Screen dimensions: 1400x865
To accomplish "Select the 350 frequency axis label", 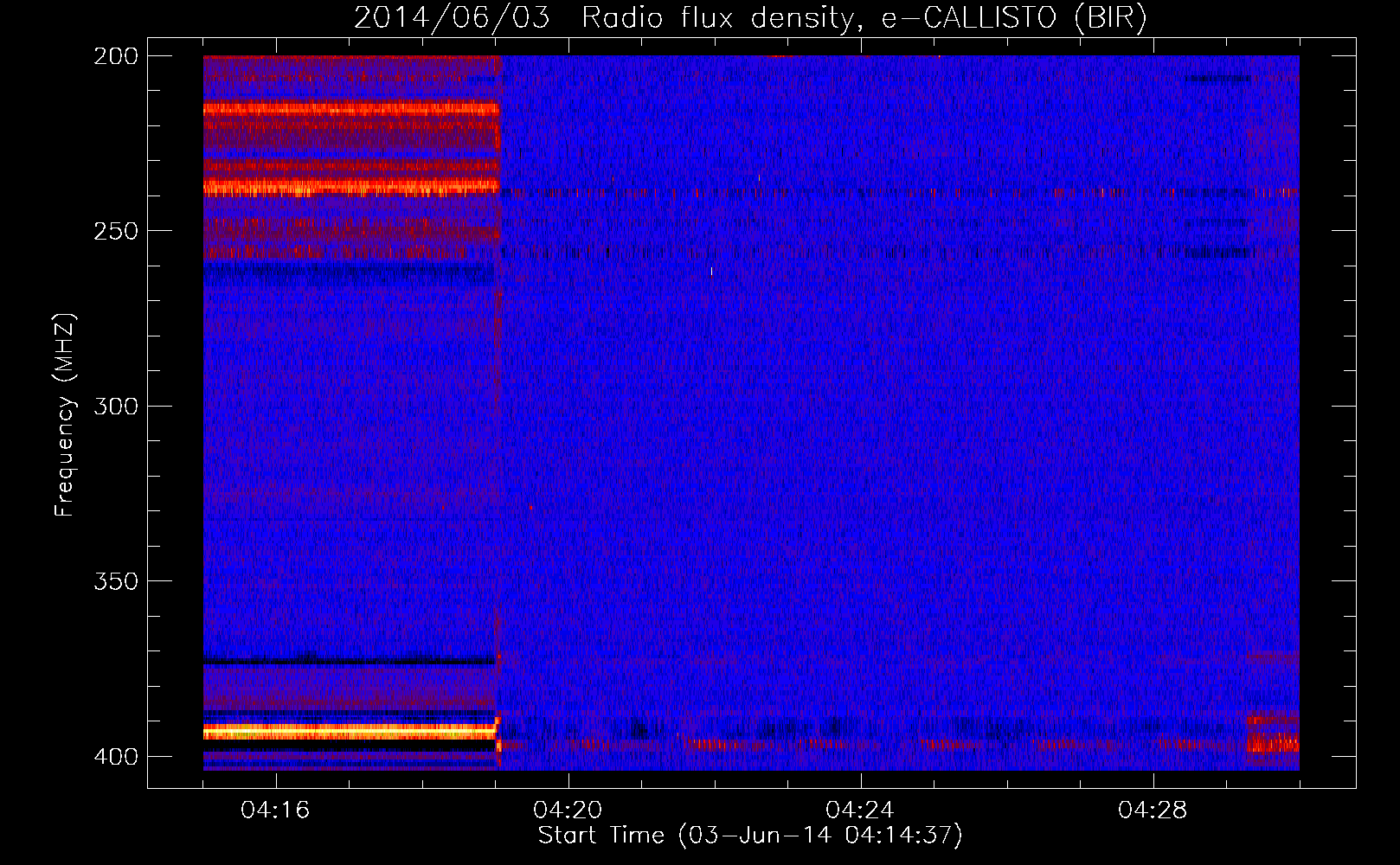I will pos(115,581).
